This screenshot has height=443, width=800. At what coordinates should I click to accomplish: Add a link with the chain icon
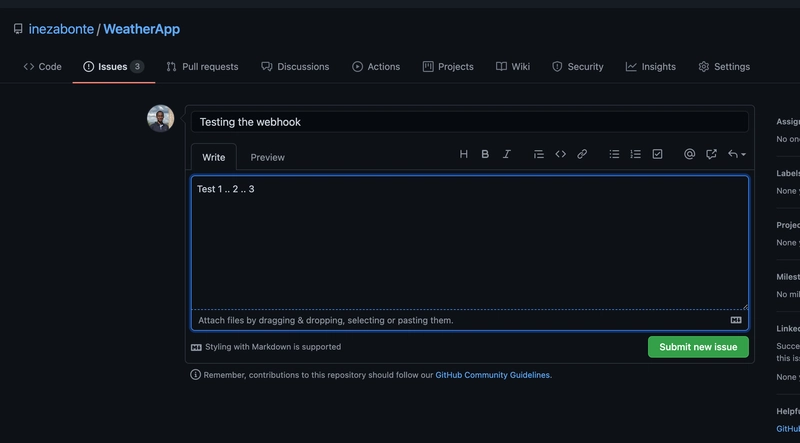582,154
